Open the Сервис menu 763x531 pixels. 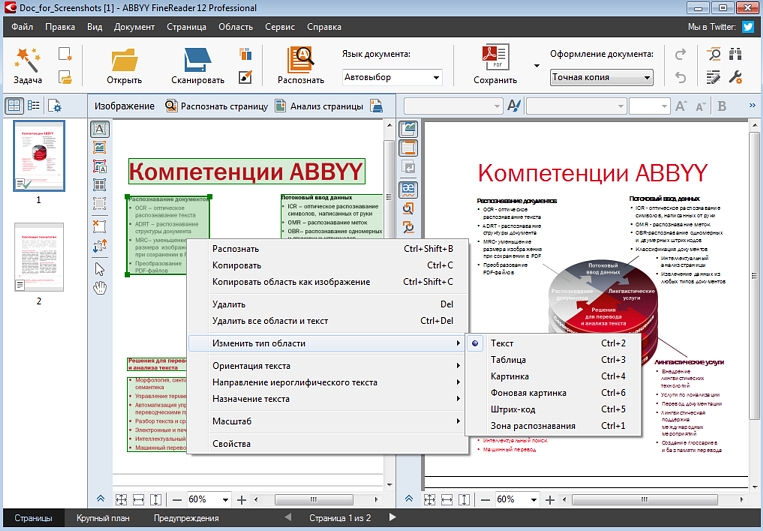279,27
